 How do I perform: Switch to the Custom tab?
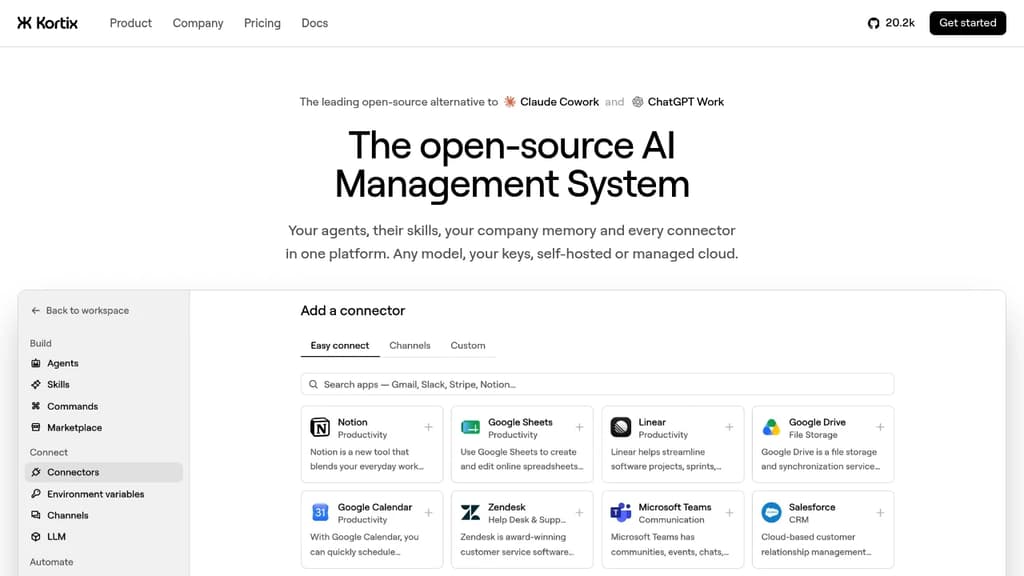point(468,345)
